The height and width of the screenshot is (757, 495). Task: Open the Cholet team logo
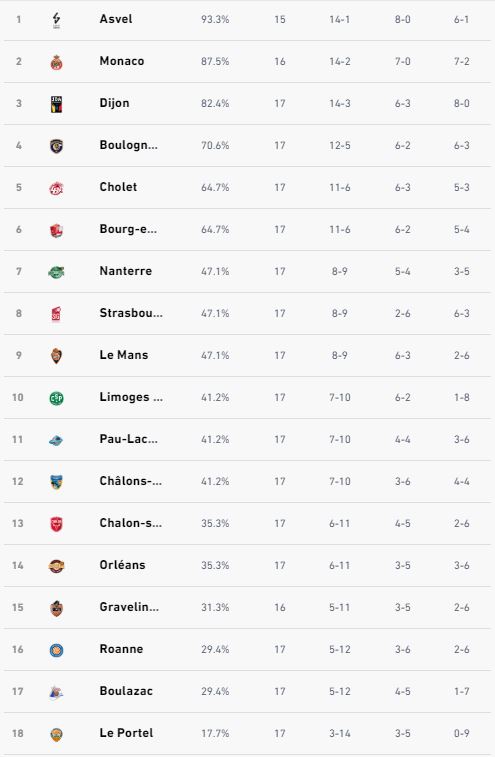57,188
